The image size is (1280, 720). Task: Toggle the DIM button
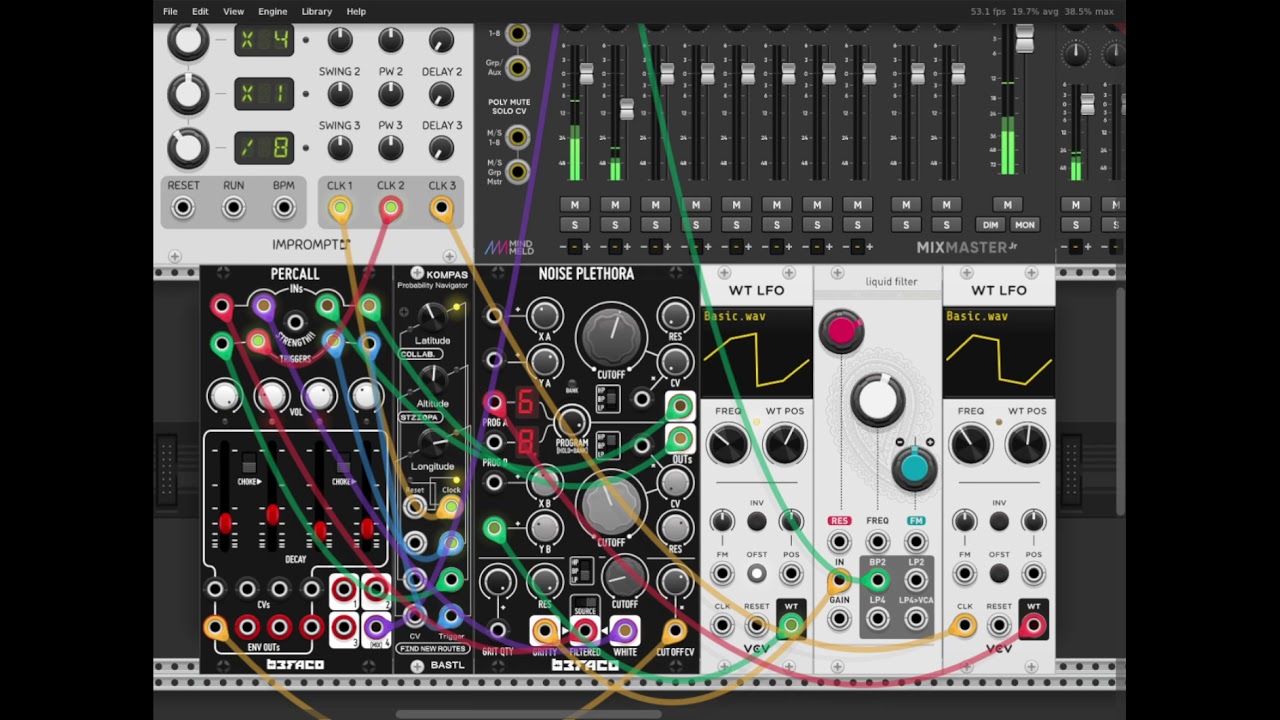[x=990, y=225]
